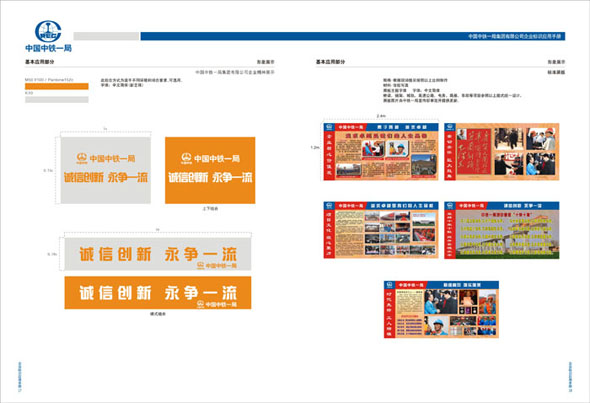Screen dimensions: 590x403
Task: Click the corner logo of the bottom centre display board
Action: click(389, 285)
